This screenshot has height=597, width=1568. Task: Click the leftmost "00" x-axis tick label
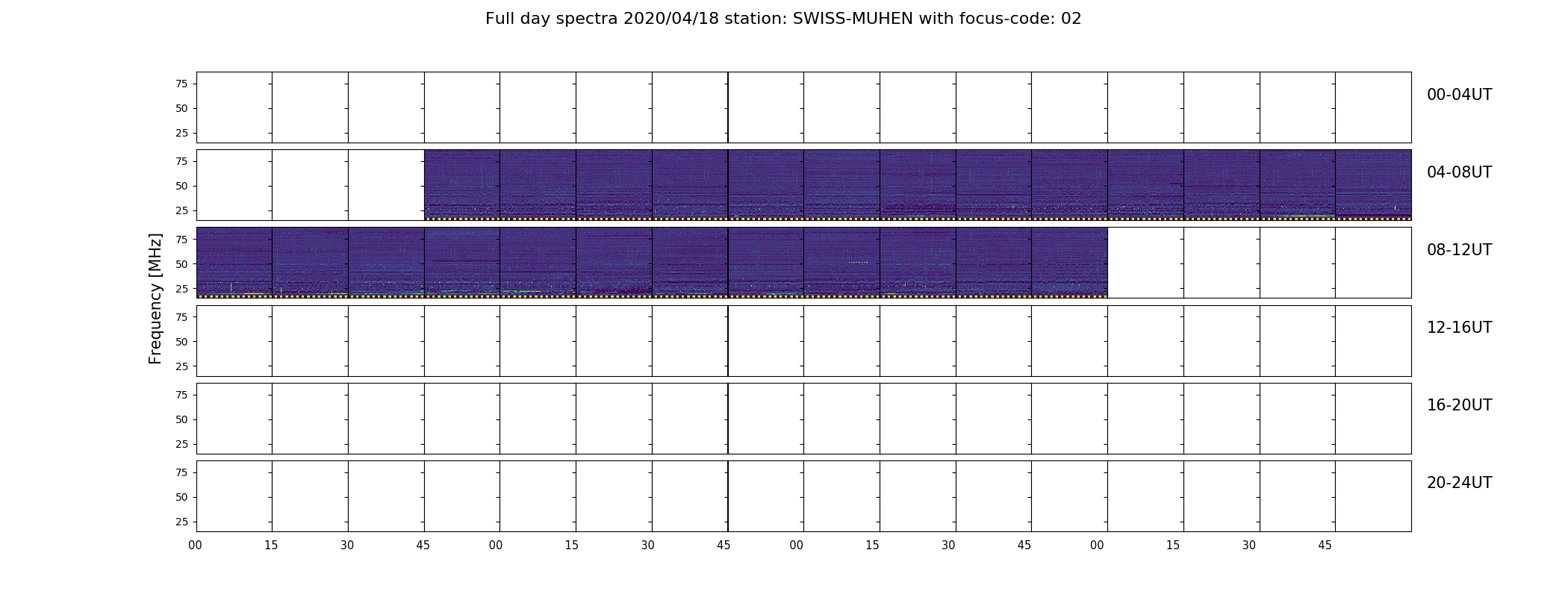tap(196, 546)
